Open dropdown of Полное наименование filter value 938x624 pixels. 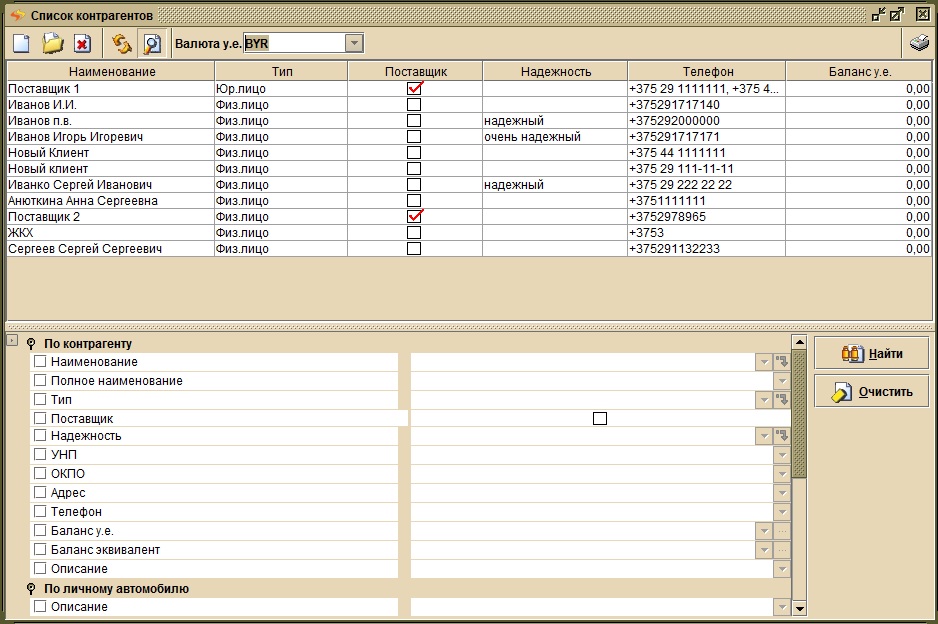(782, 381)
